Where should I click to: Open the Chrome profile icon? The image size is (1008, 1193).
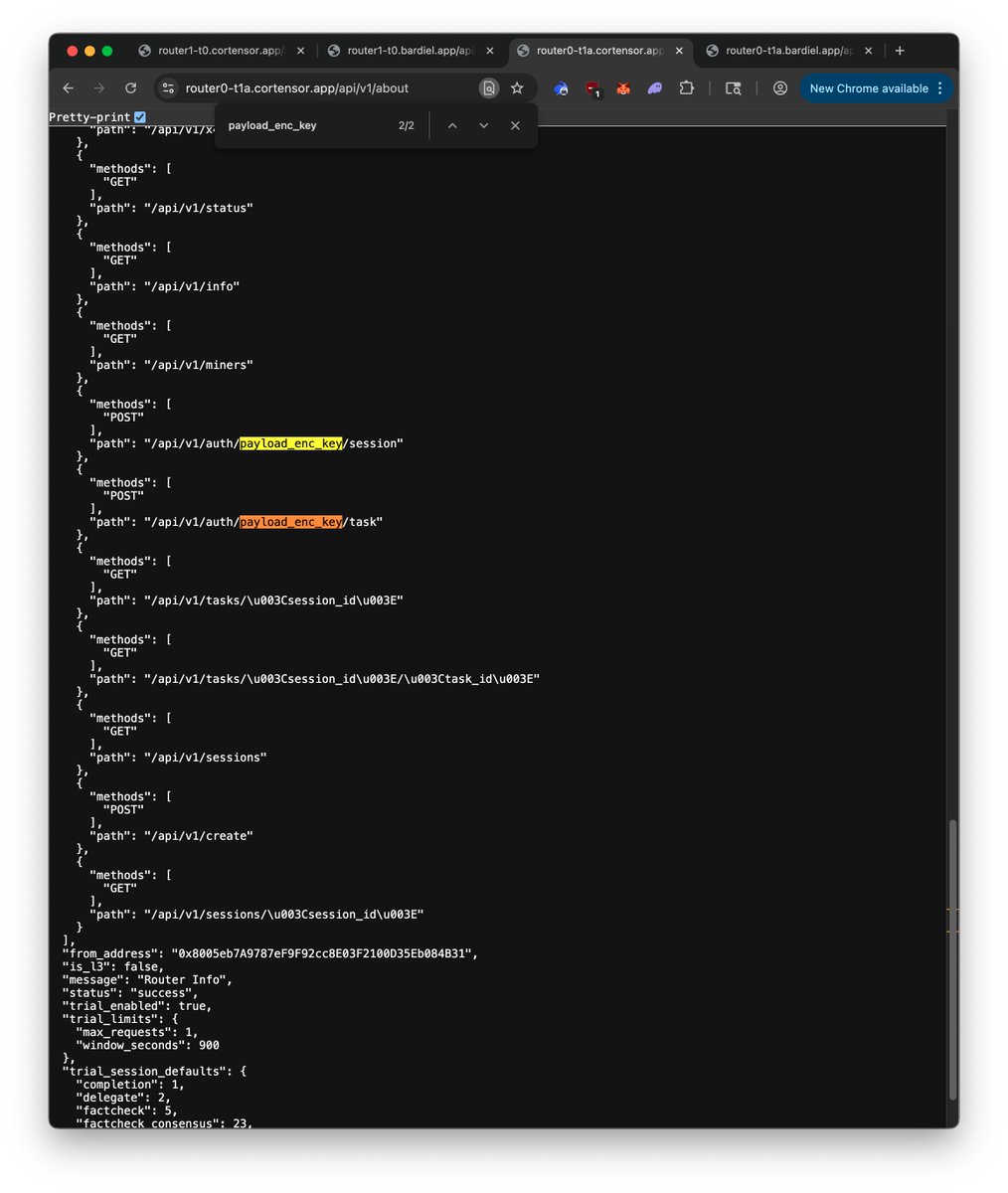[x=780, y=88]
